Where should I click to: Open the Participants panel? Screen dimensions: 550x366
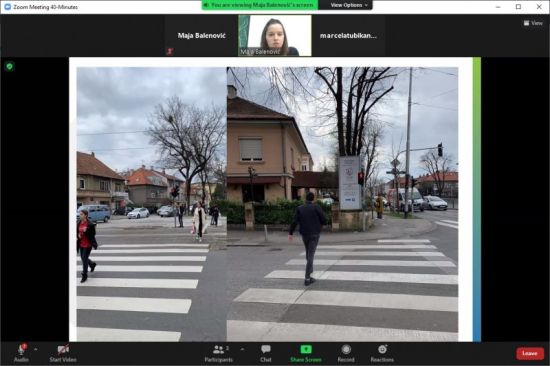(219, 353)
